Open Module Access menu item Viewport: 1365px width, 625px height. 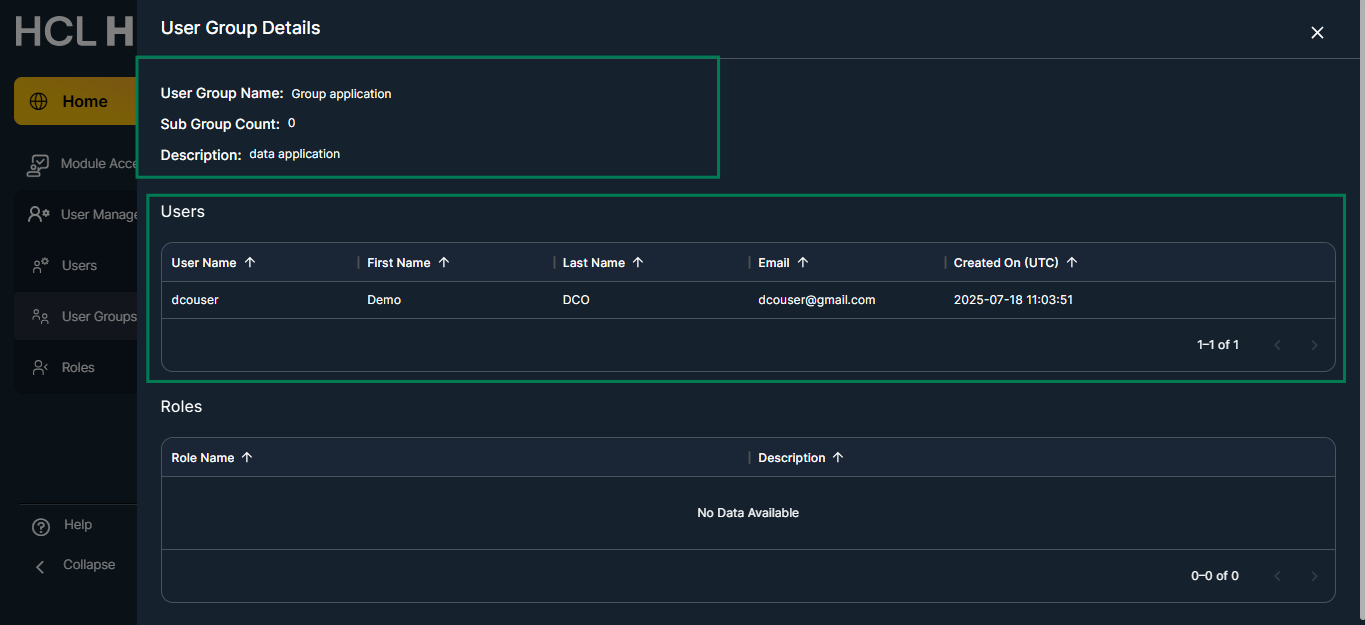pos(76,164)
